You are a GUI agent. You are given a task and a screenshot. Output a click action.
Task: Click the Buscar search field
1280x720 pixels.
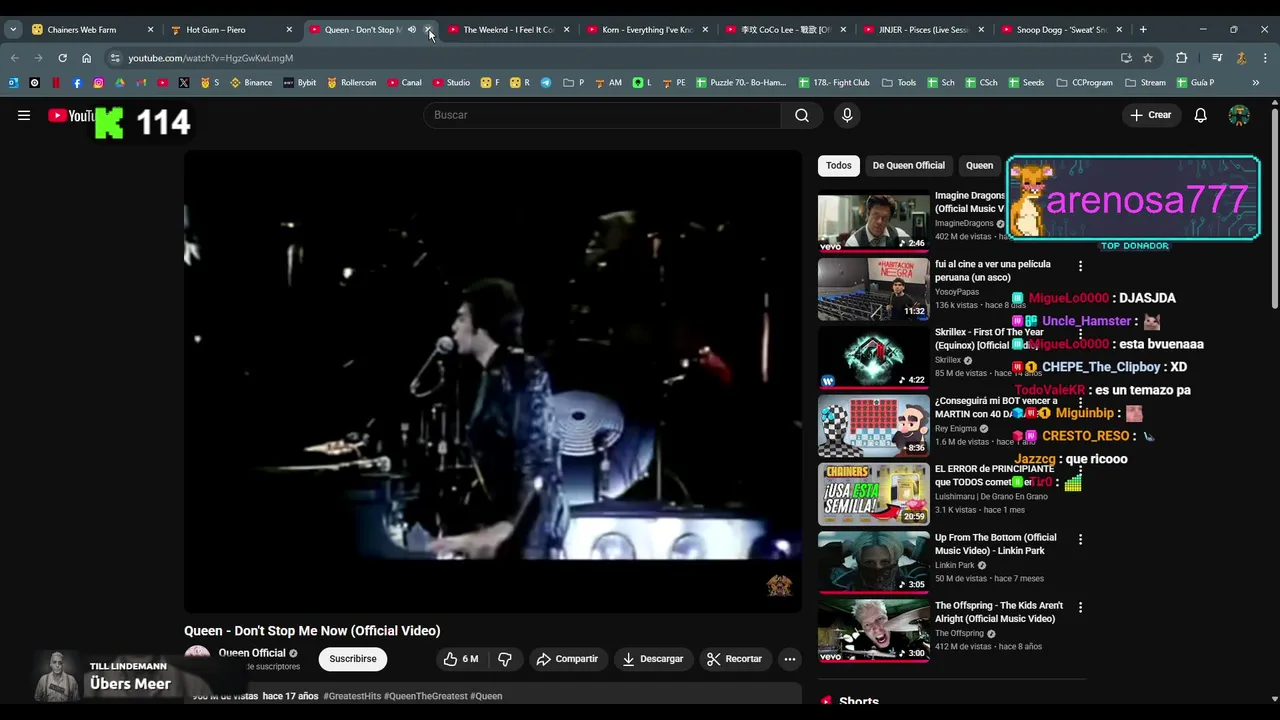602,115
